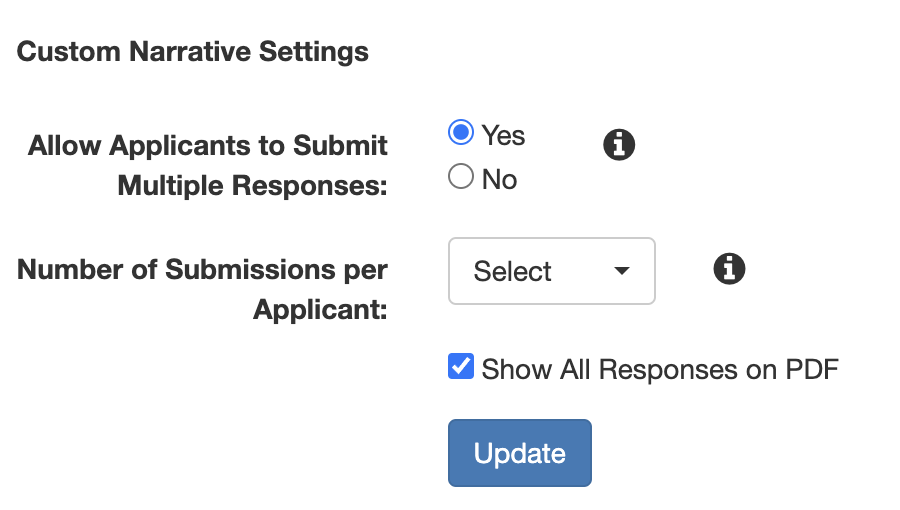
Task: Click the caret arrow in Select dropdown
Action: [x=622, y=270]
